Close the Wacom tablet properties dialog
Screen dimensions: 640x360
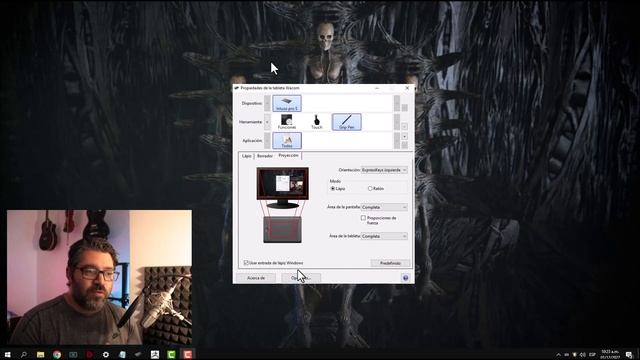point(407,88)
